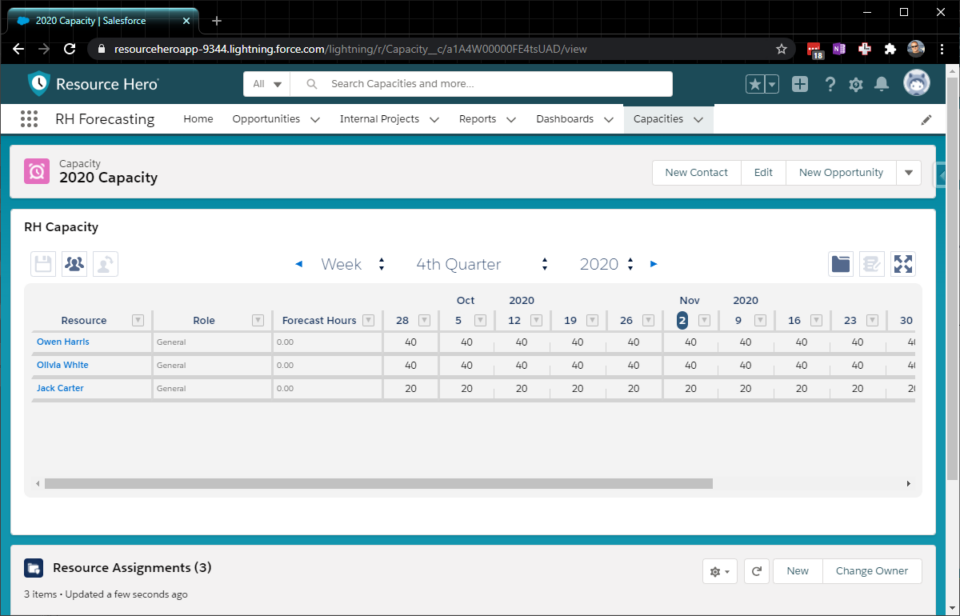Click the Save icon in RH Capacity toolbar
The image size is (960, 616).
coord(43,264)
